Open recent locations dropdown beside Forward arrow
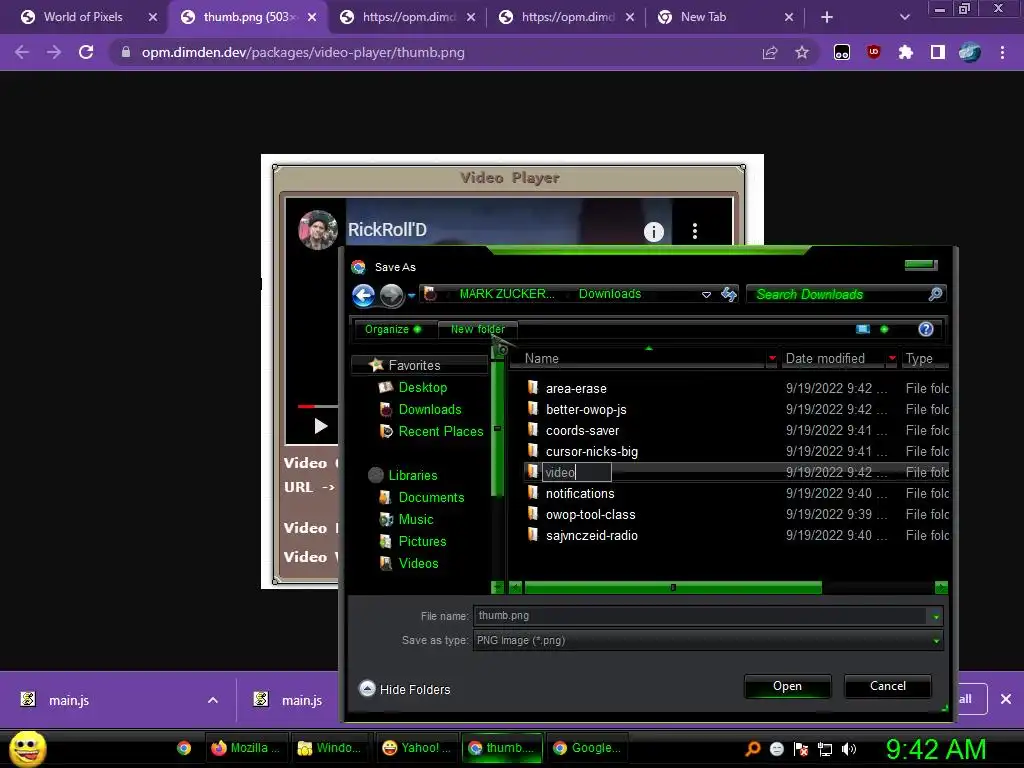This screenshot has width=1024, height=768. click(411, 296)
